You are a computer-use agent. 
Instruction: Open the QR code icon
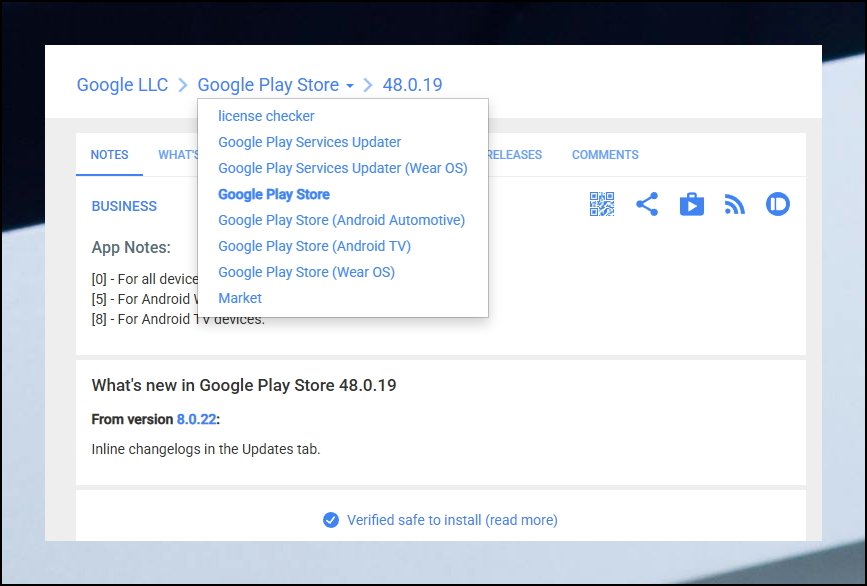602,205
